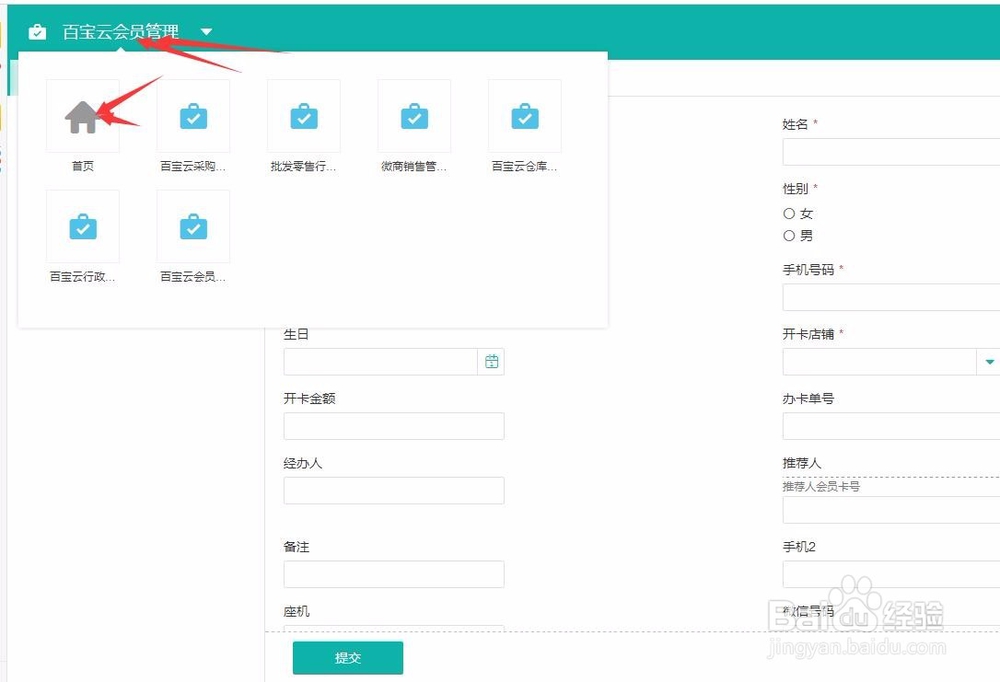
Task: Click the 百宝云会员管理 header title
Action: point(121,31)
